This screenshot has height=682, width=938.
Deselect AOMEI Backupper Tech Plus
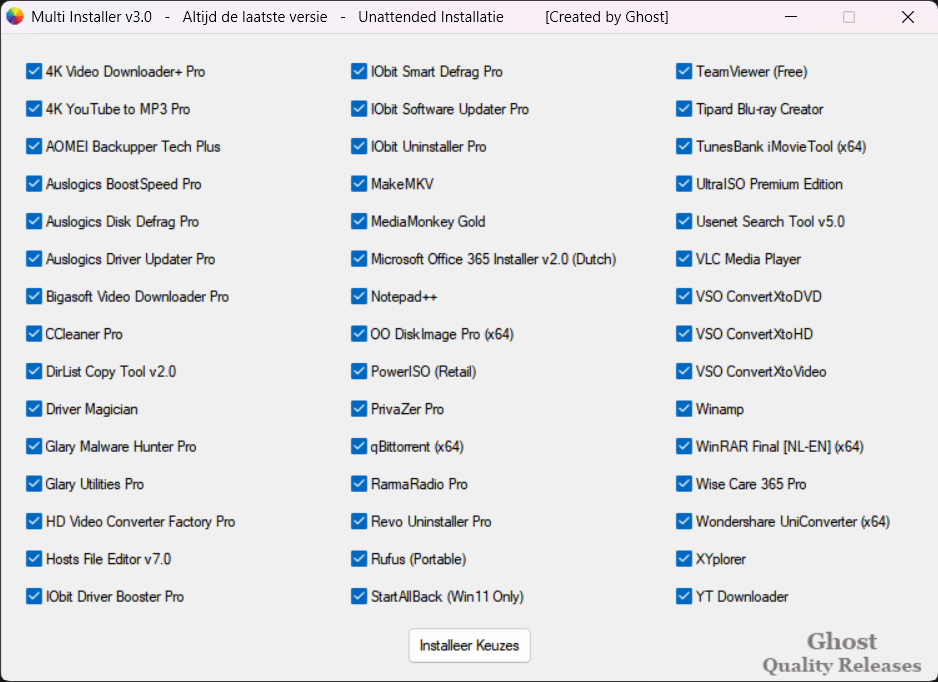34,147
